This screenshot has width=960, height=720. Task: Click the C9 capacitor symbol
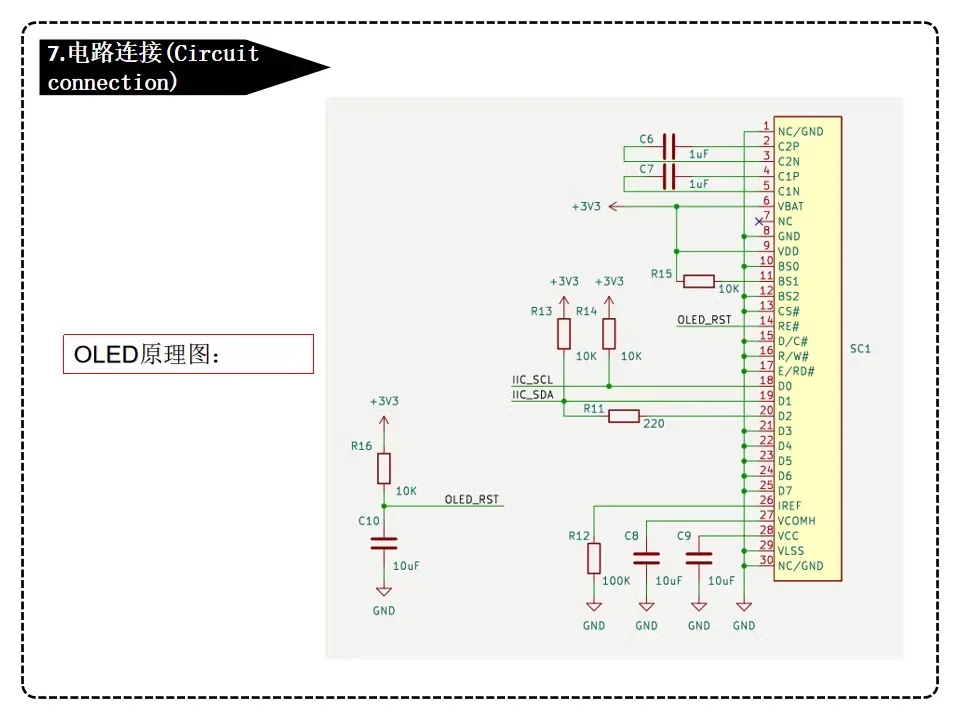(x=699, y=558)
